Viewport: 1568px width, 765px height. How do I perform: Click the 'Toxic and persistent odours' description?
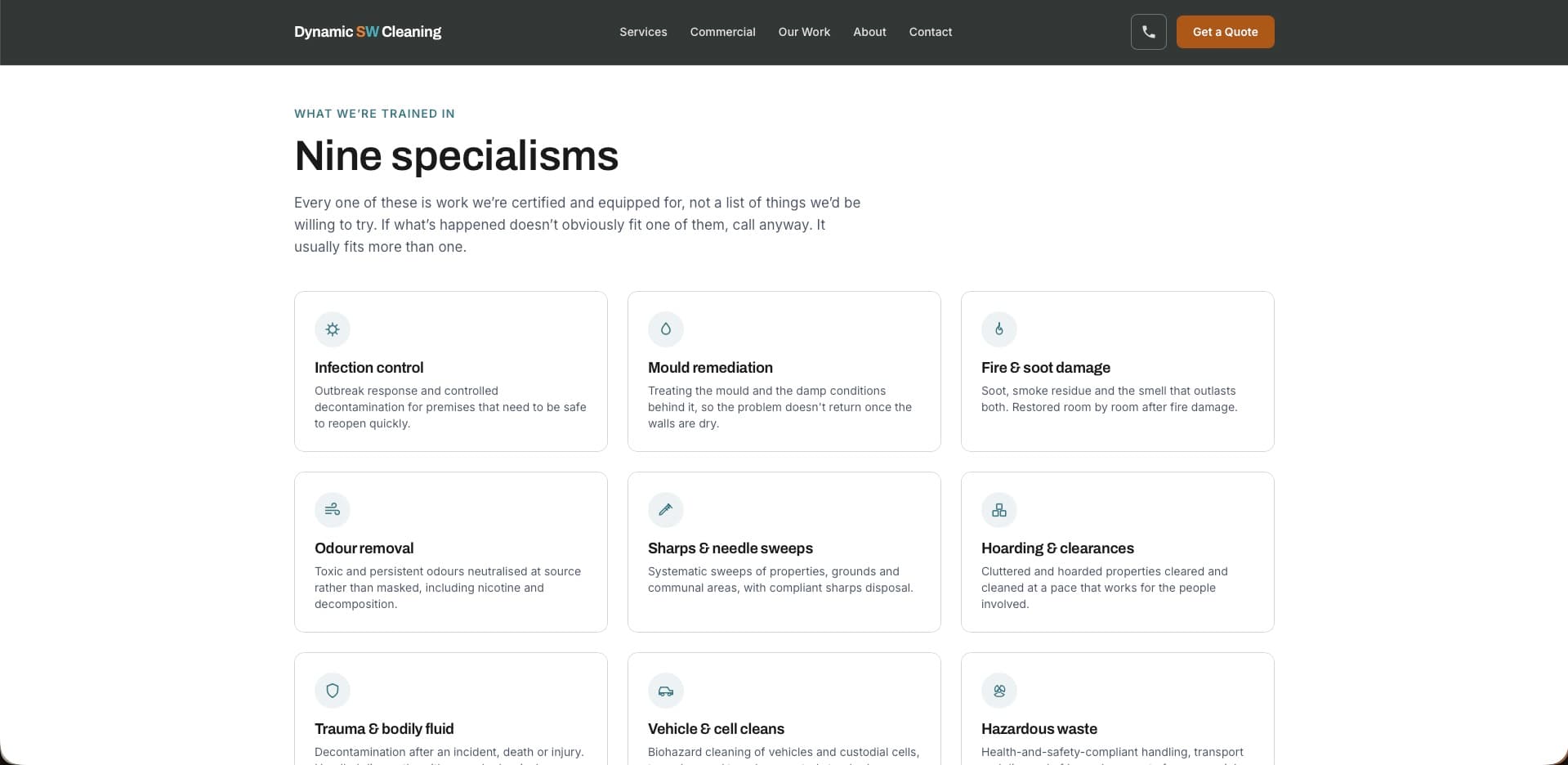click(x=448, y=588)
